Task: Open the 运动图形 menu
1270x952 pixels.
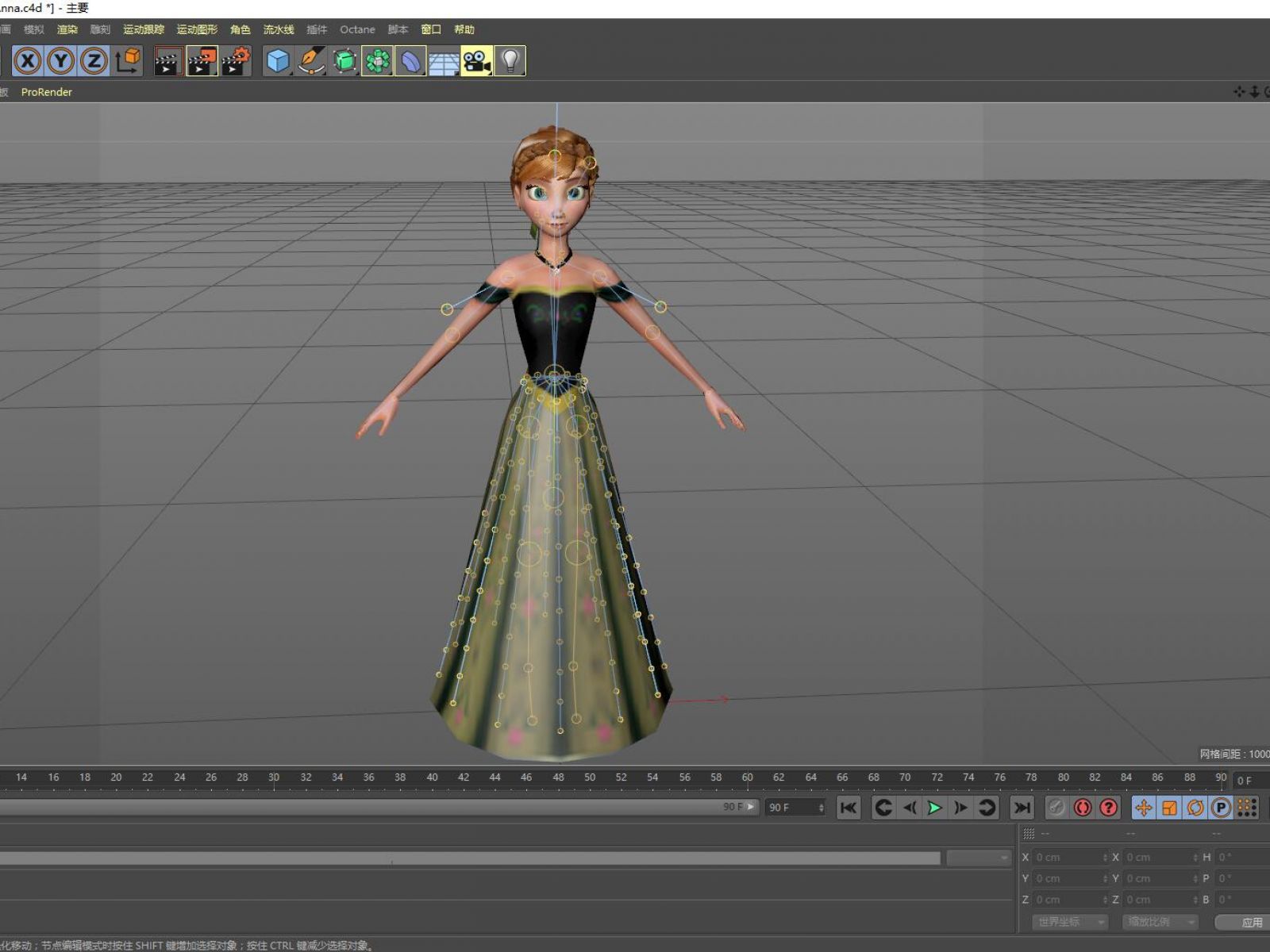Action: click(197, 29)
